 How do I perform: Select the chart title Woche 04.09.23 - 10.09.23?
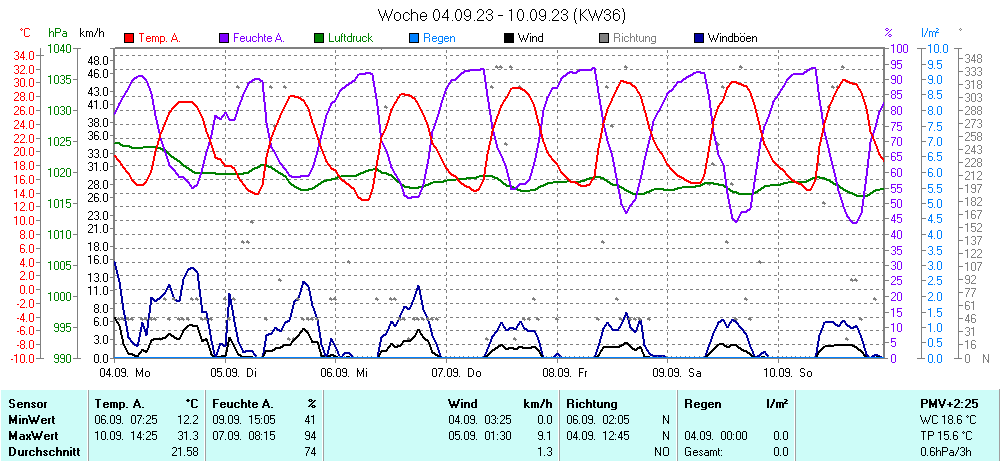pyautogui.click(x=499, y=15)
